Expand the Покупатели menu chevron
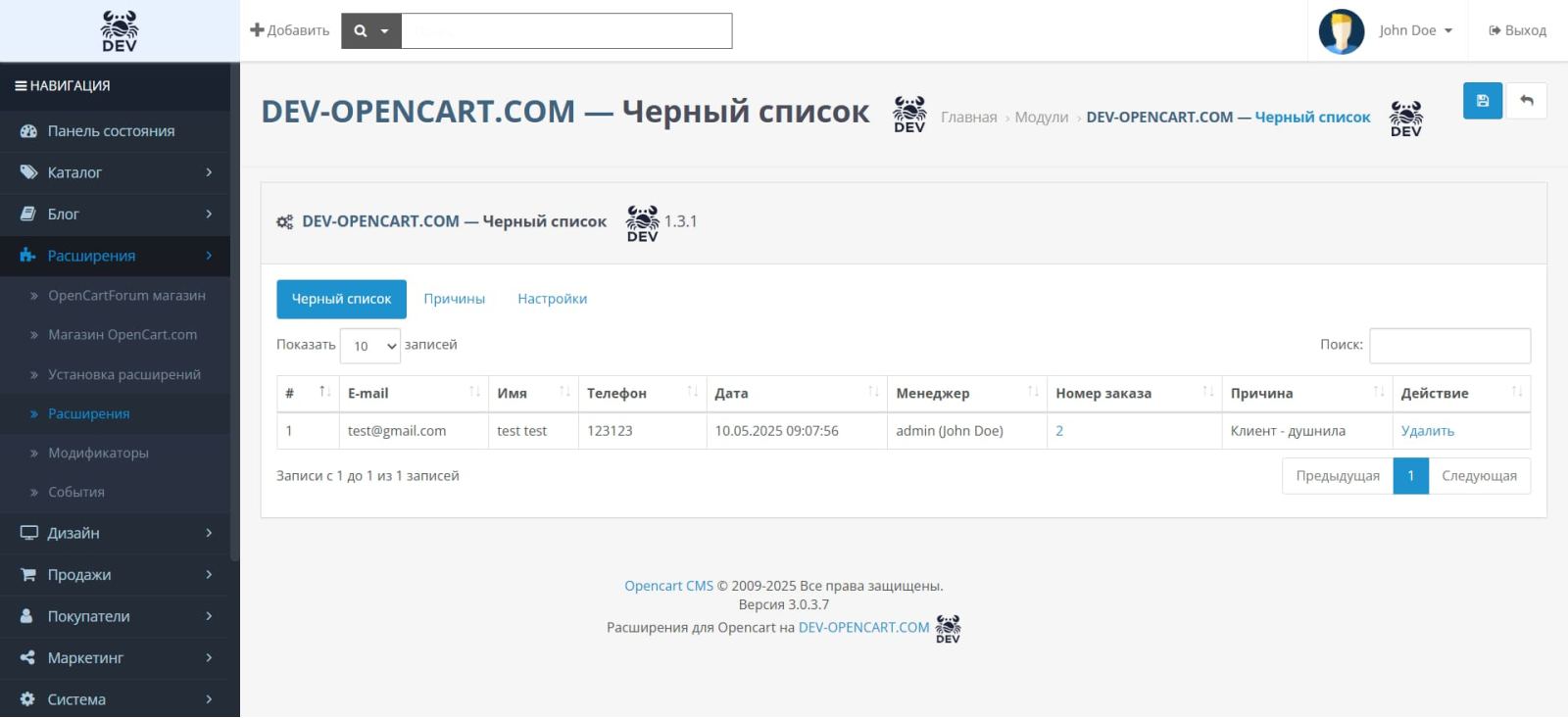This screenshot has width=1568, height=718. click(209, 616)
